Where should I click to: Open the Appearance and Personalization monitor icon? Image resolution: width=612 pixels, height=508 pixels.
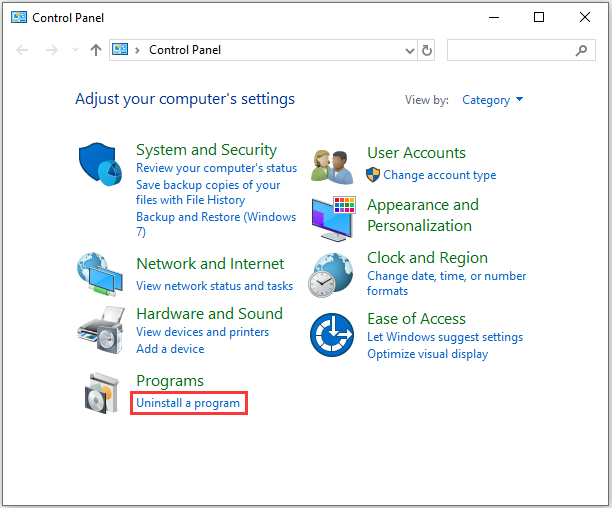(334, 218)
